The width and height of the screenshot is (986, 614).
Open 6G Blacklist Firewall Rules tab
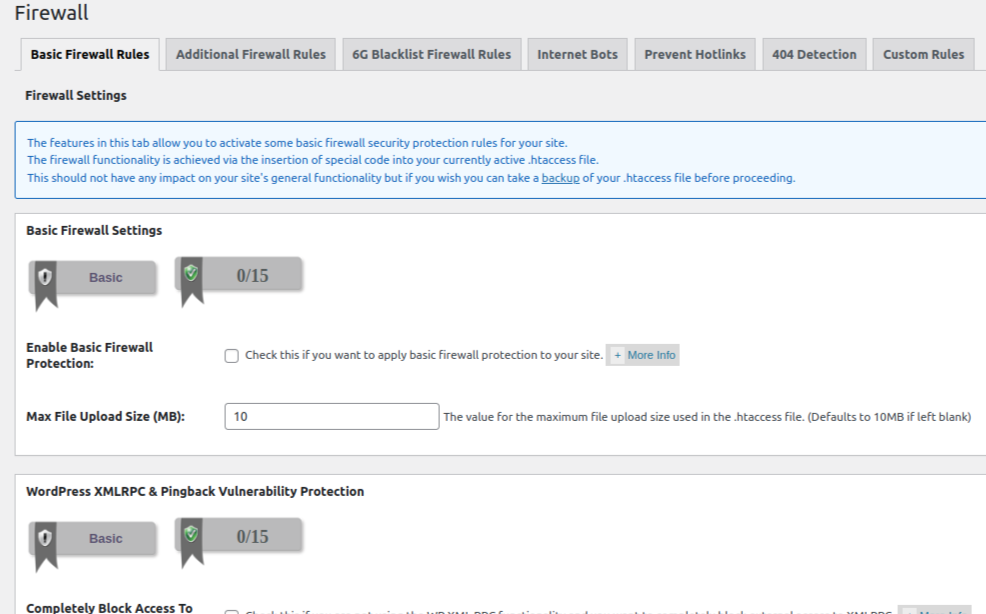coord(431,55)
